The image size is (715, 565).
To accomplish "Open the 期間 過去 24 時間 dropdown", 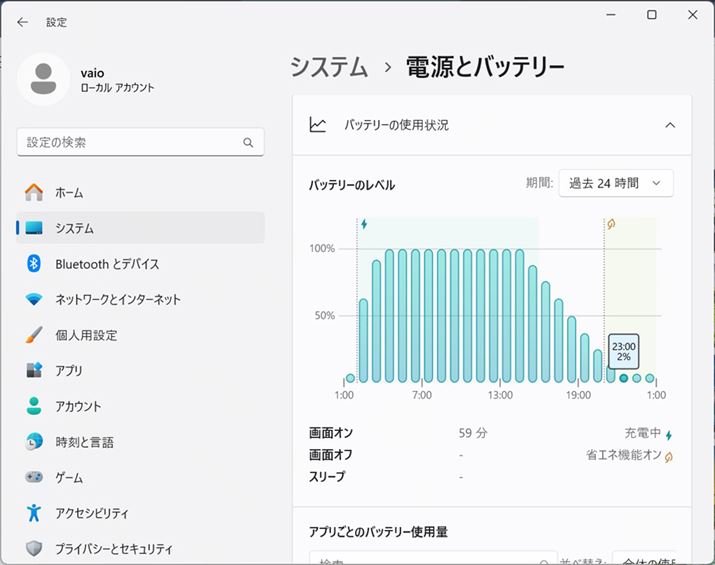I will coord(615,183).
